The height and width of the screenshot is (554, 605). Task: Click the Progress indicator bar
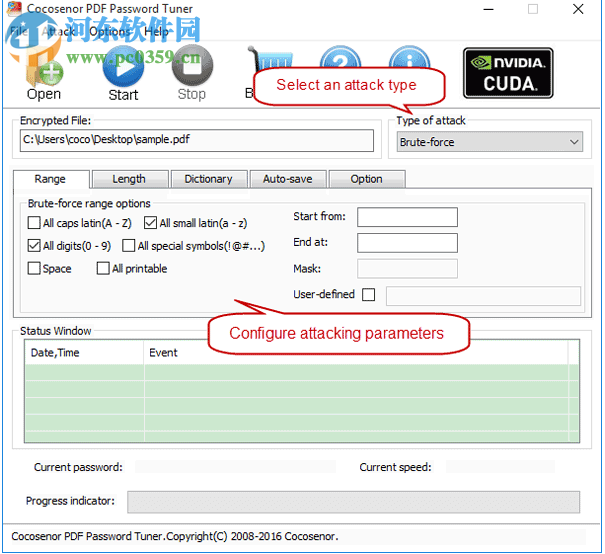point(353,502)
